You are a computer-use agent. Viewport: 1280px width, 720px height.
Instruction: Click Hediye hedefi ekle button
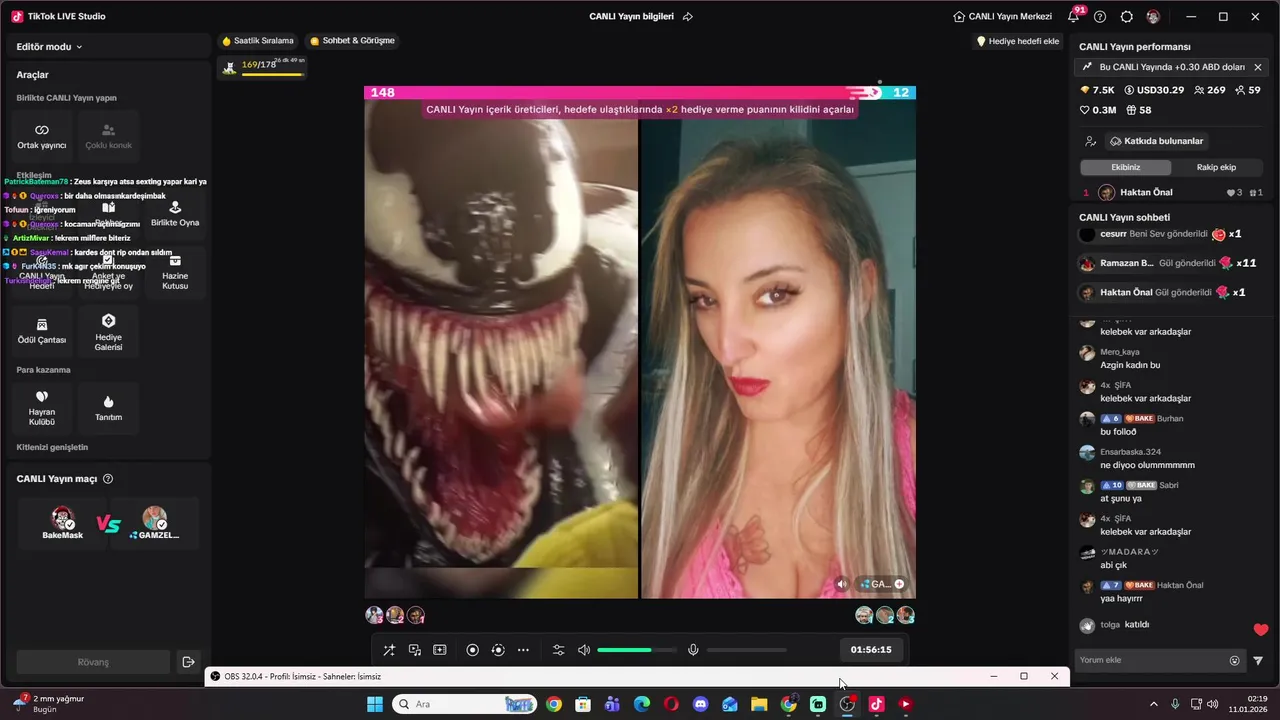coord(1018,41)
